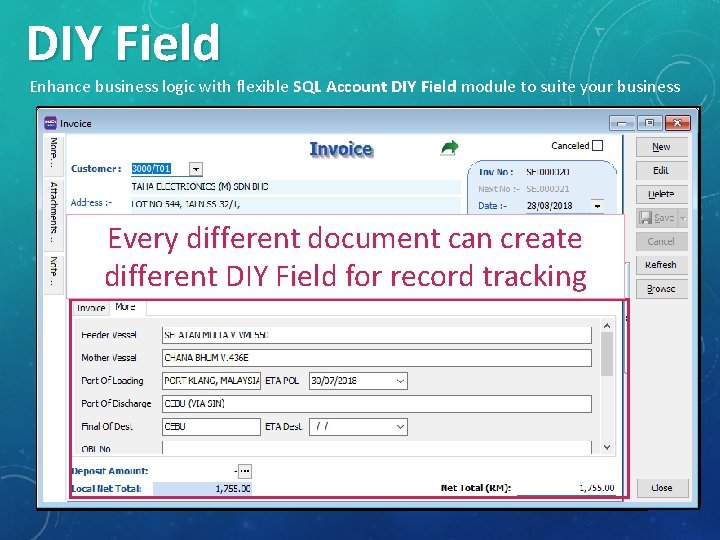Click the Cancel button
This screenshot has height=540, width=720.
(661, 242)
